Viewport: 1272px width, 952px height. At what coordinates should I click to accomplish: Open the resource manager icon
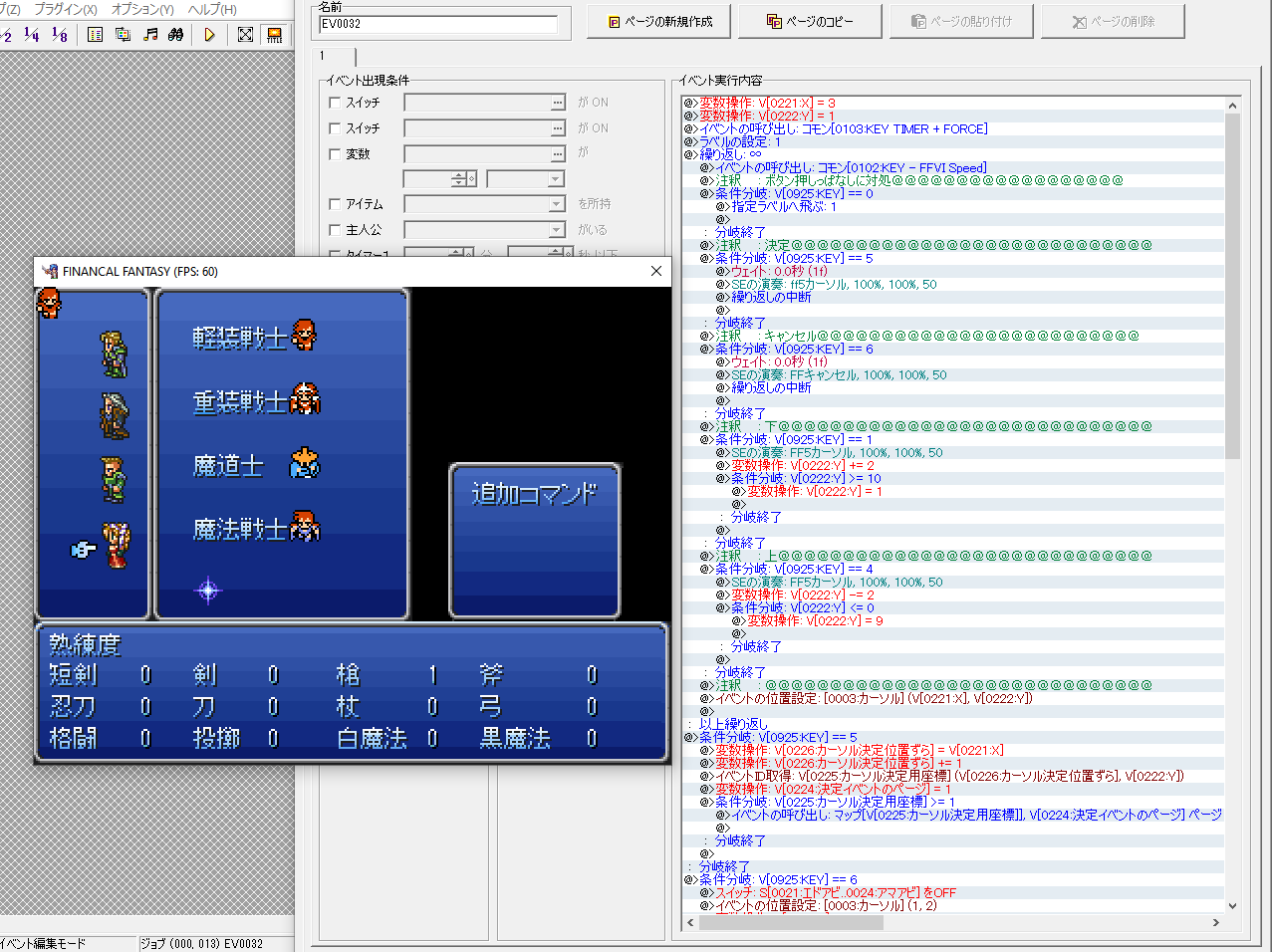click(x=123, y=35)
